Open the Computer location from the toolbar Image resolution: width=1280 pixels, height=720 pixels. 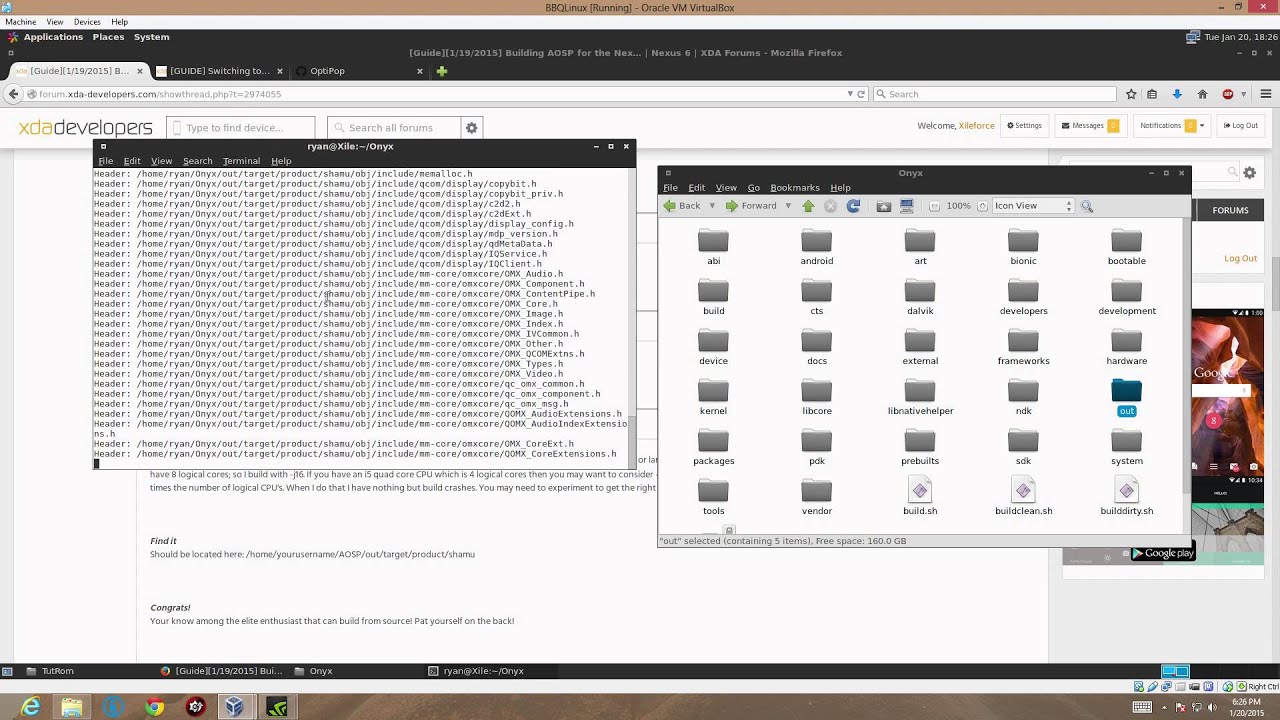(907, 206)
